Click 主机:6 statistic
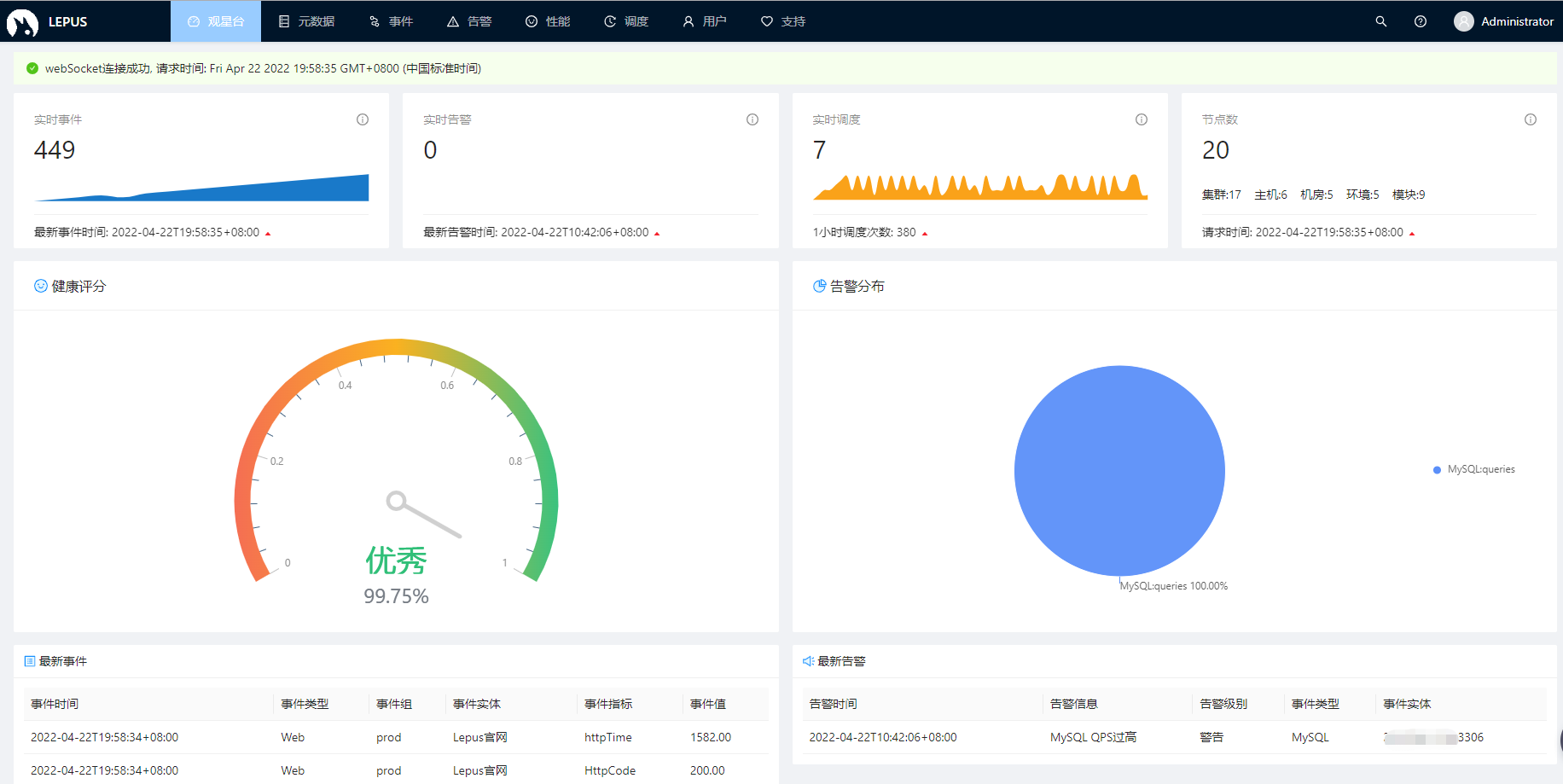The width and height of the screenshot is (1563, 784). [x=1270, y=195]
